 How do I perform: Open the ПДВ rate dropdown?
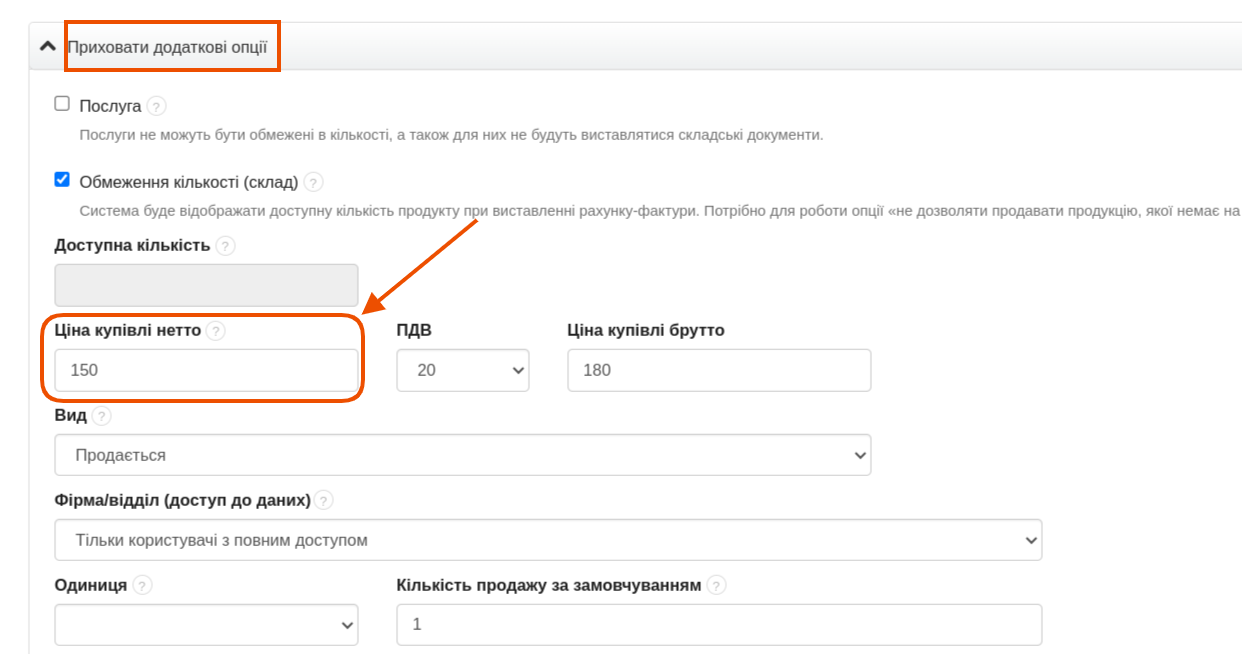coord(462,370)
